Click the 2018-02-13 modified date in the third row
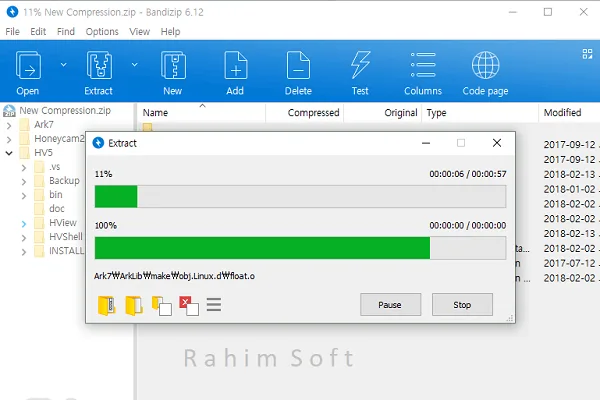Viewport: 600px width, 400px height. pyautogui.click(x=569, y=175)
